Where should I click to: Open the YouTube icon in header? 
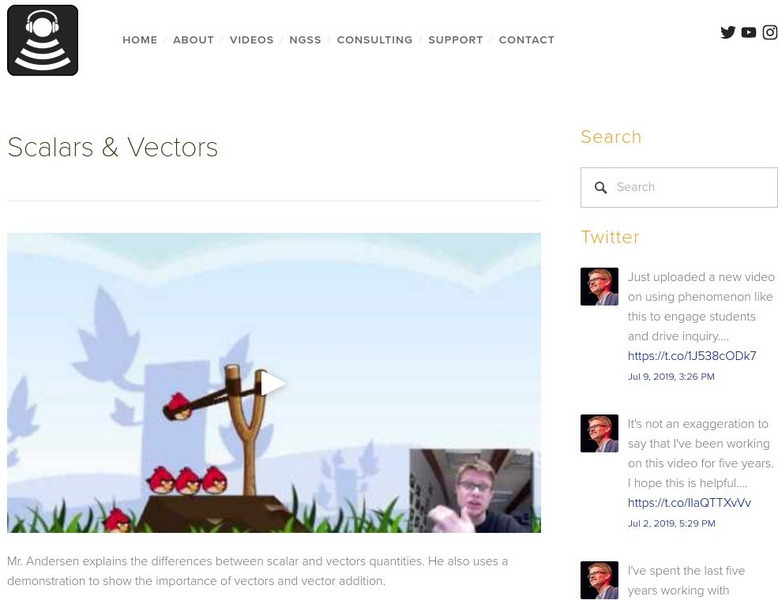point(748,32)
